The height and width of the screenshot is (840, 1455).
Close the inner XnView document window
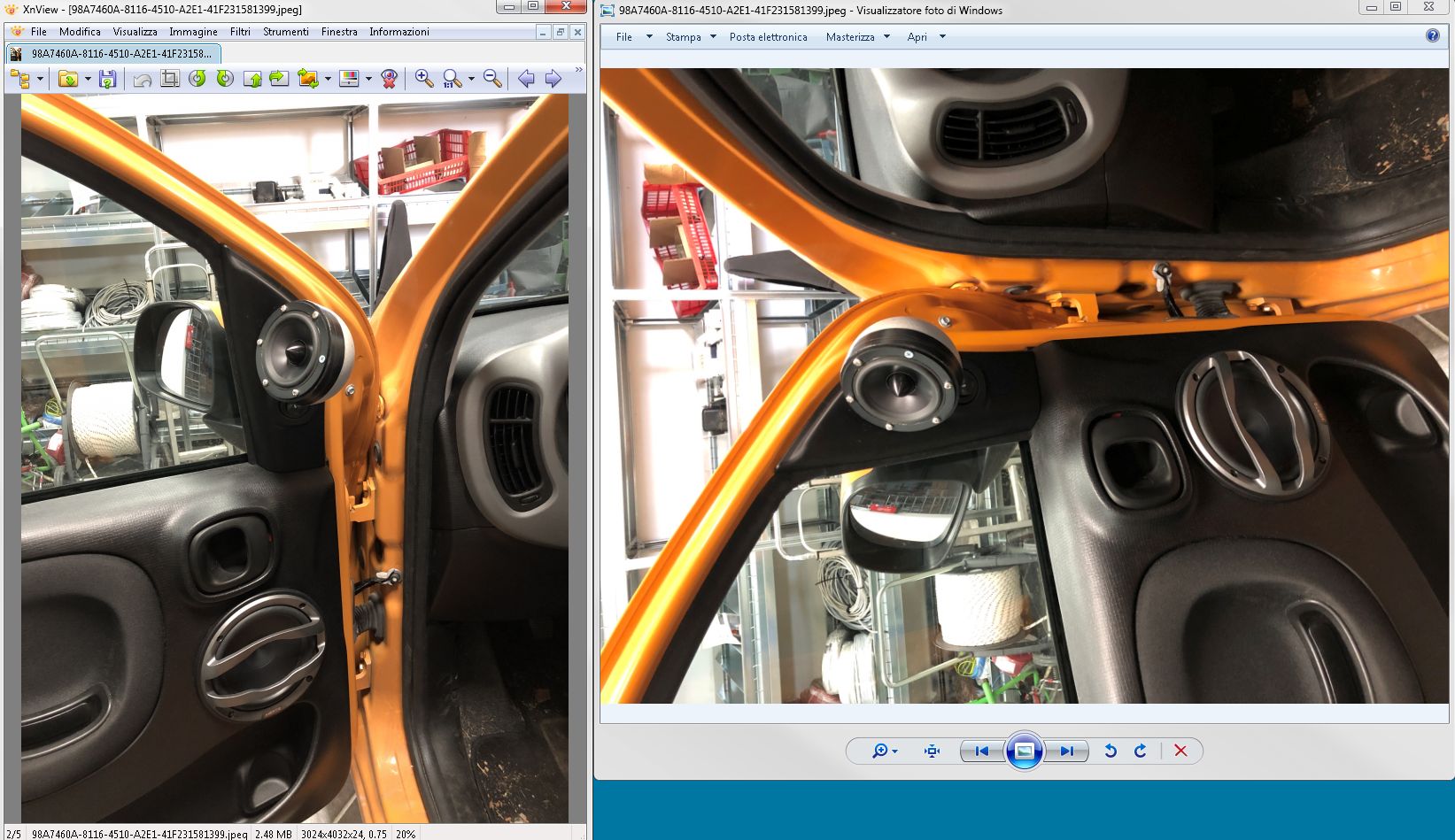[x=577, y=32]
